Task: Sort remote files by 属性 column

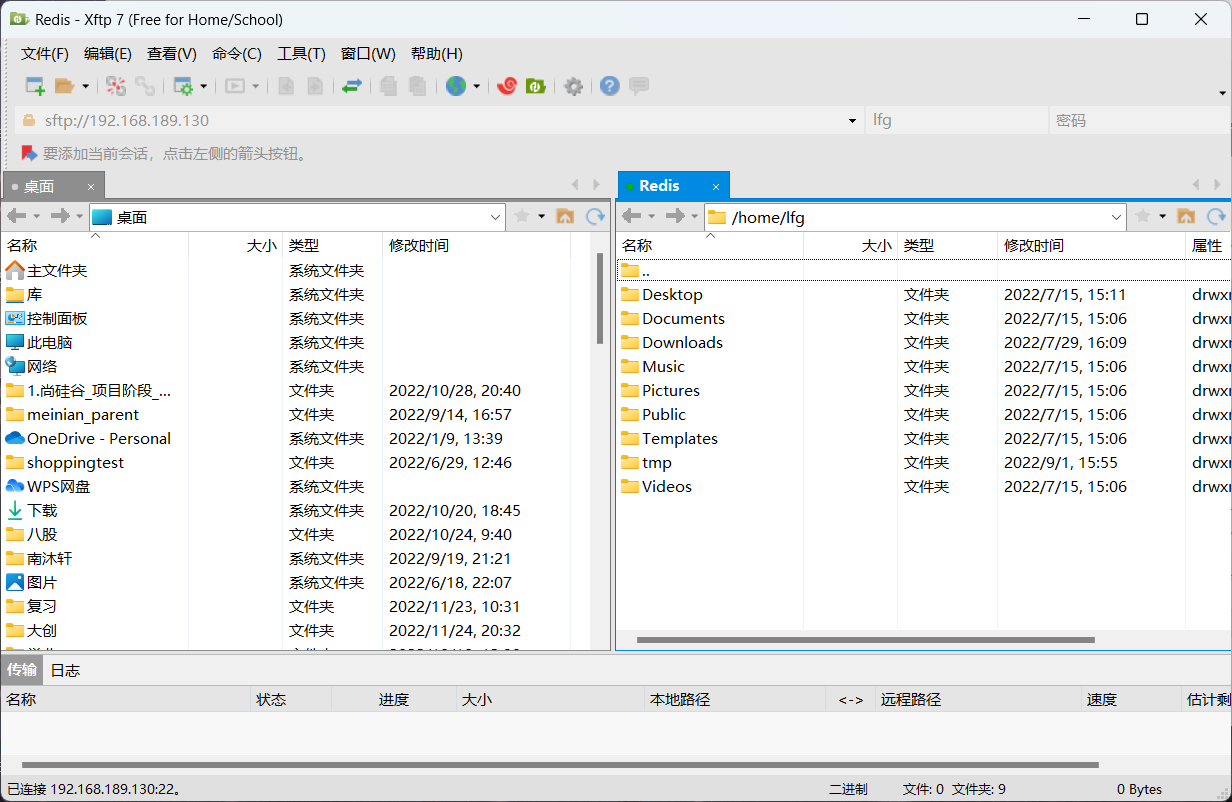Action: tap(1208, 246)
